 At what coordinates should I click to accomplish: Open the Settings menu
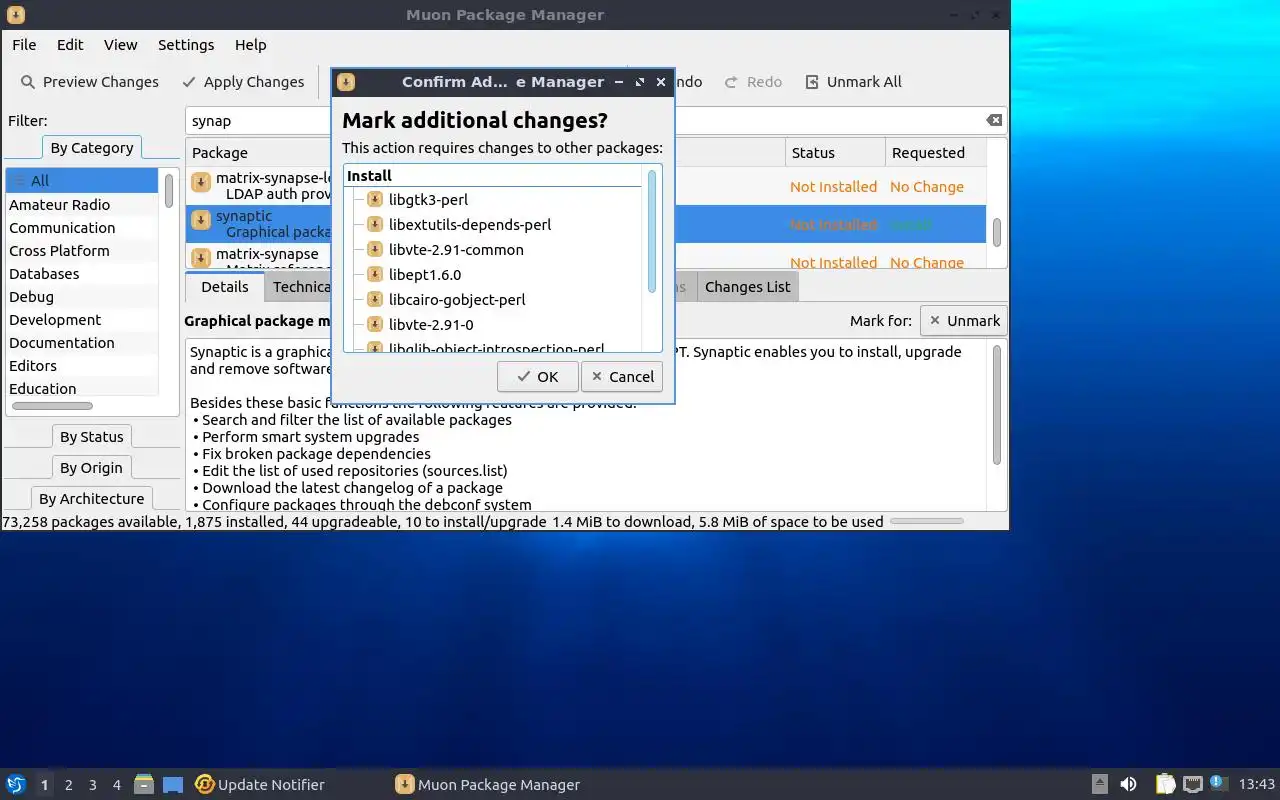[186, 44]
